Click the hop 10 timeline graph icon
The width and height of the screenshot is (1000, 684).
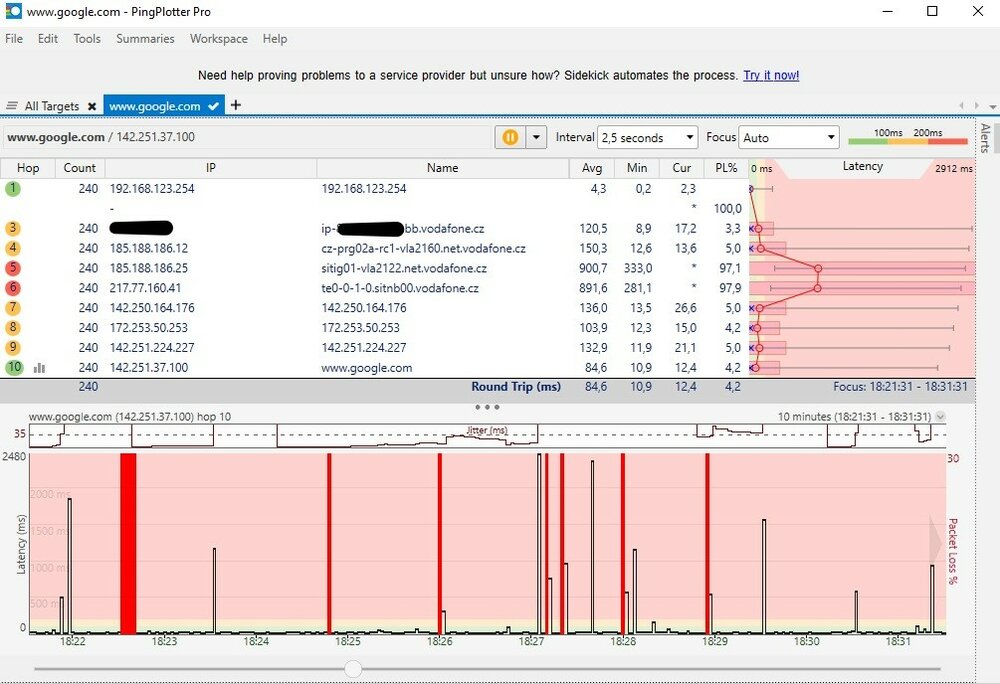(x=39, y=368)
